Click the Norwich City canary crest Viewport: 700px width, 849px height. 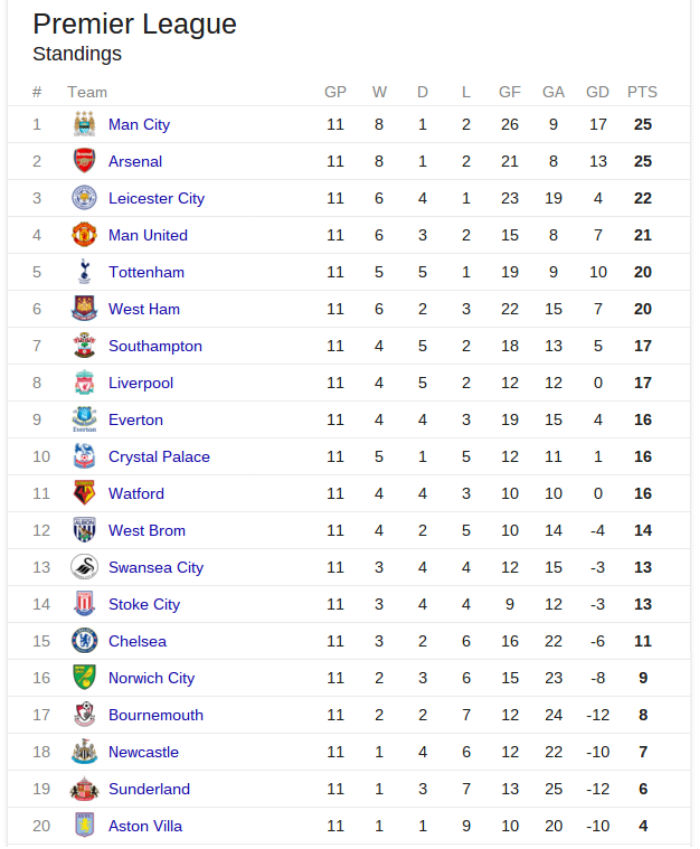click(84, 678)
